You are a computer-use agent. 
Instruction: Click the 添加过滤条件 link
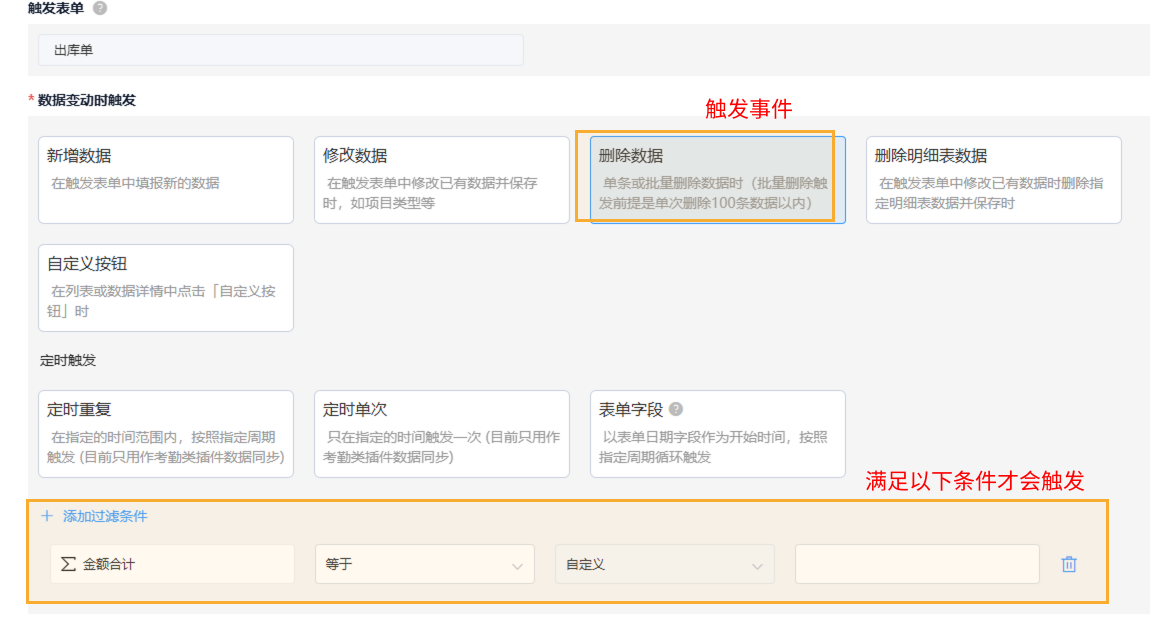coord(105,516)
